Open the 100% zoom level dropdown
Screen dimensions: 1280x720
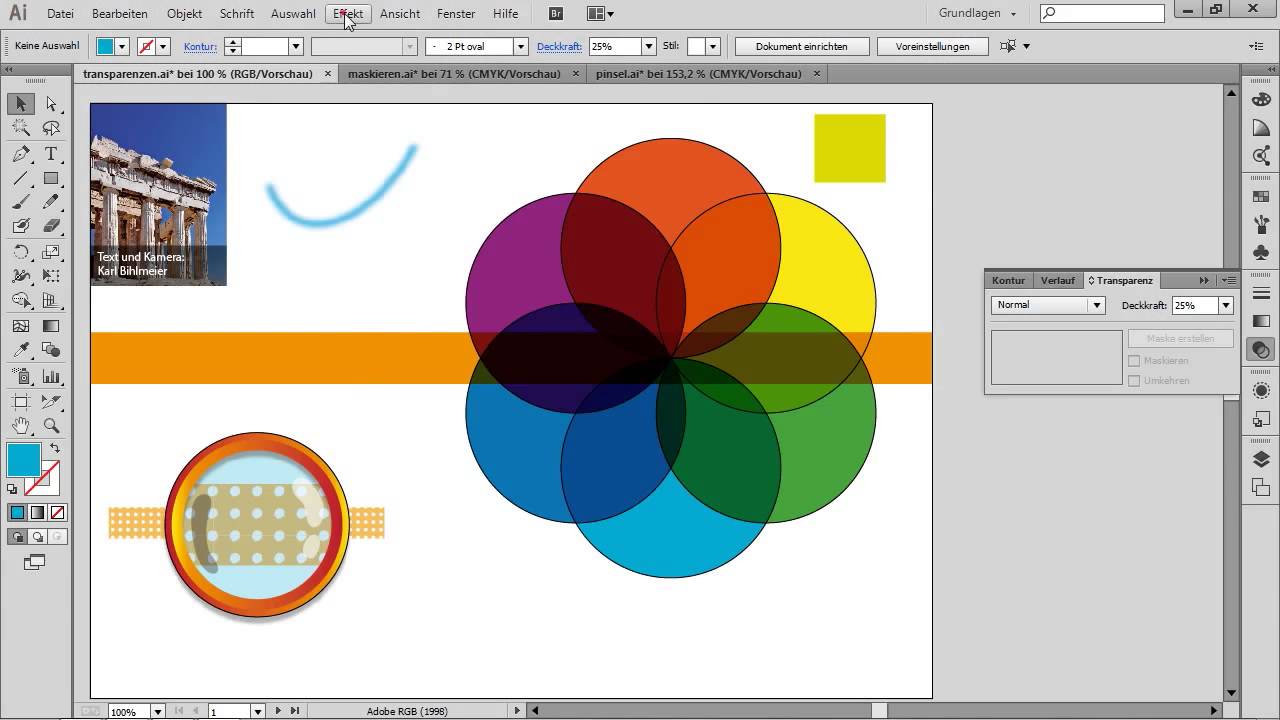click(158, 712)
